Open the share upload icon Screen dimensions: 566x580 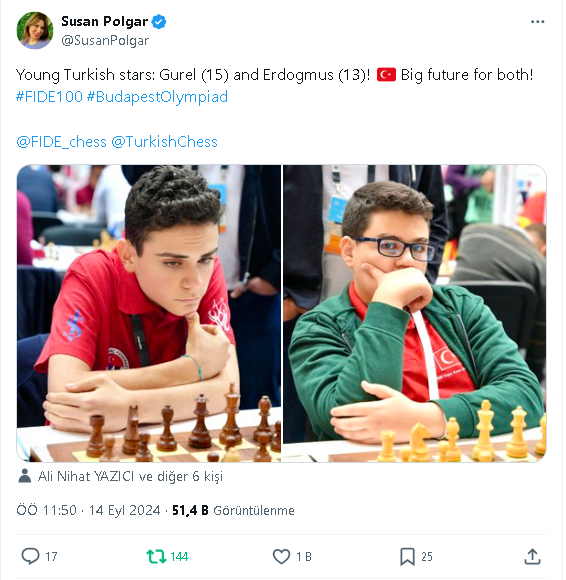pyautogui.click(x=532, y=557)
